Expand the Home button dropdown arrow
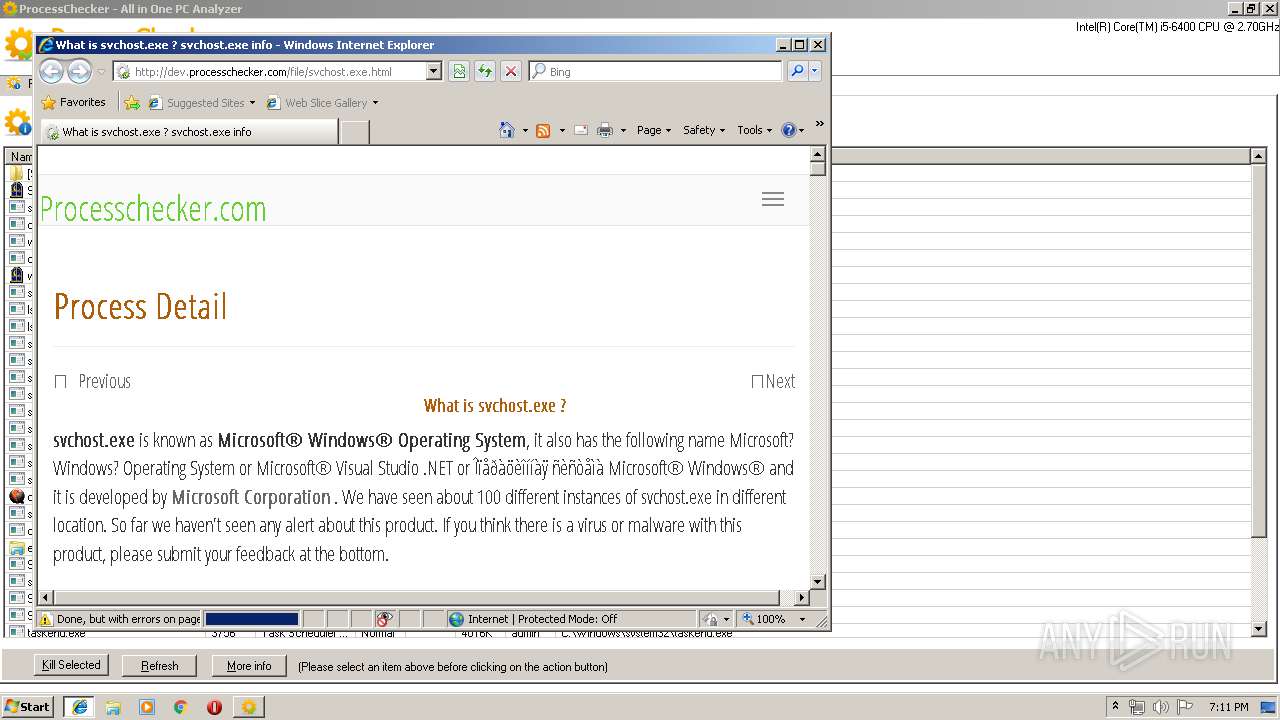The height and width of the screenshot is (720, 1280). (x=525, y=130)
